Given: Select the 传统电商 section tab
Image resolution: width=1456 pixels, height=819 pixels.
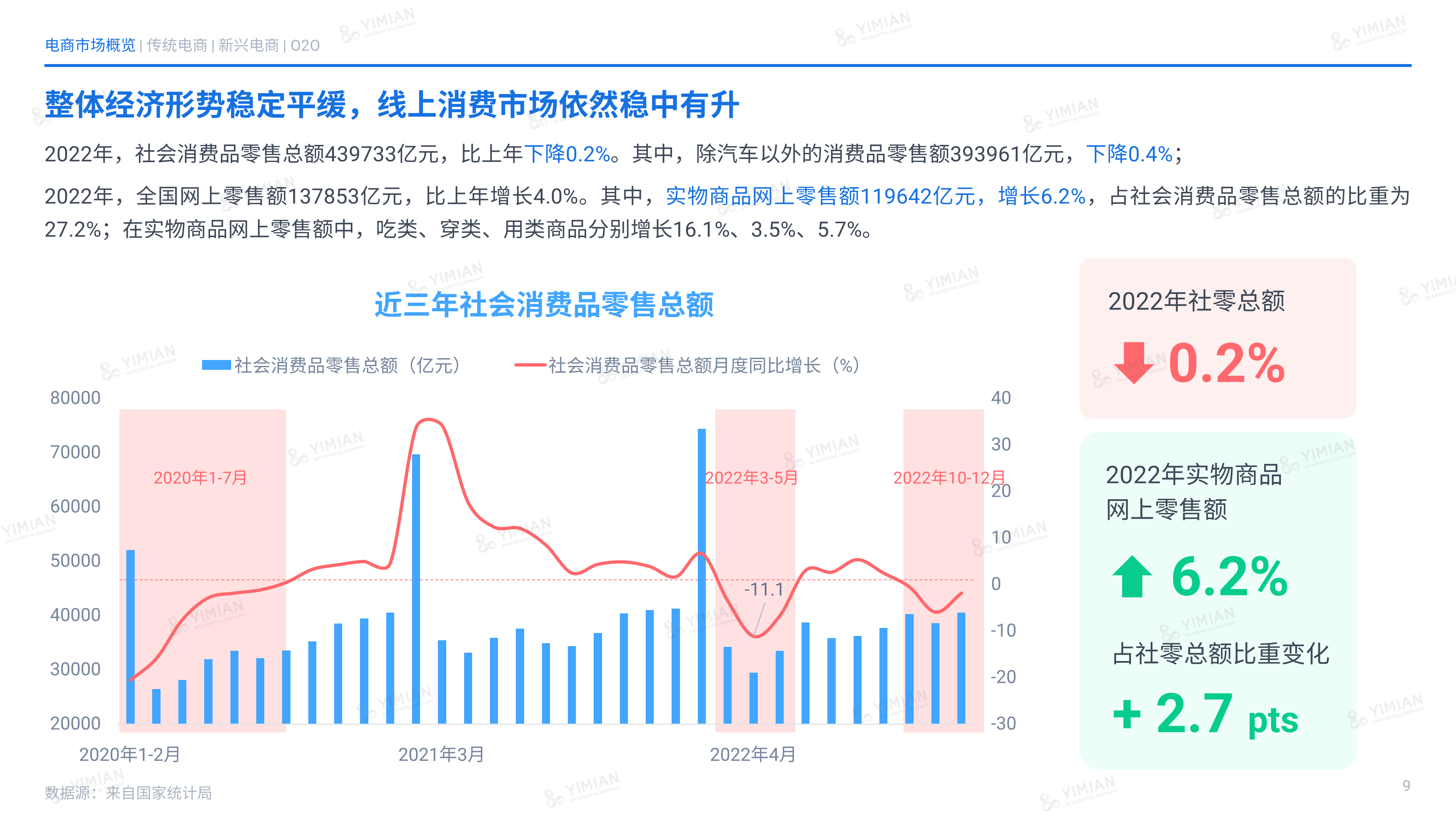Looking at the screenshot, I should [177, 45].
